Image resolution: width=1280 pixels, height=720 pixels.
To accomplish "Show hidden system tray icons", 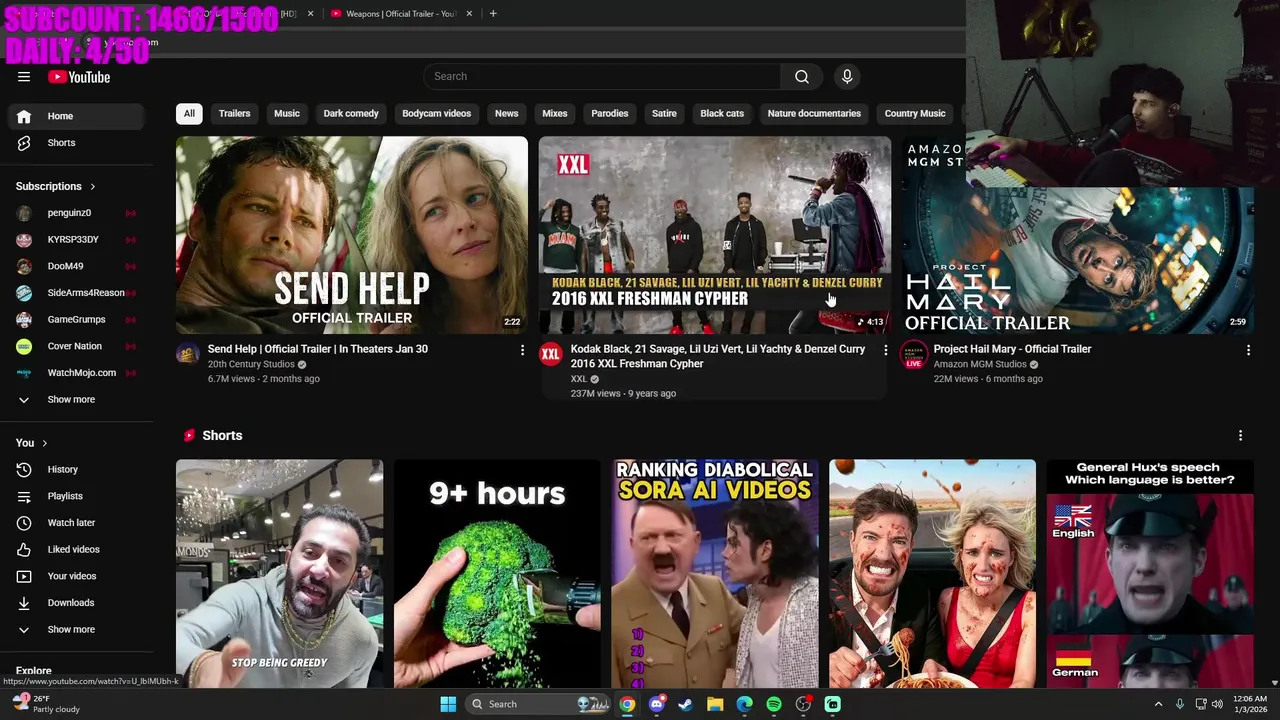I will pos(1159,704).
